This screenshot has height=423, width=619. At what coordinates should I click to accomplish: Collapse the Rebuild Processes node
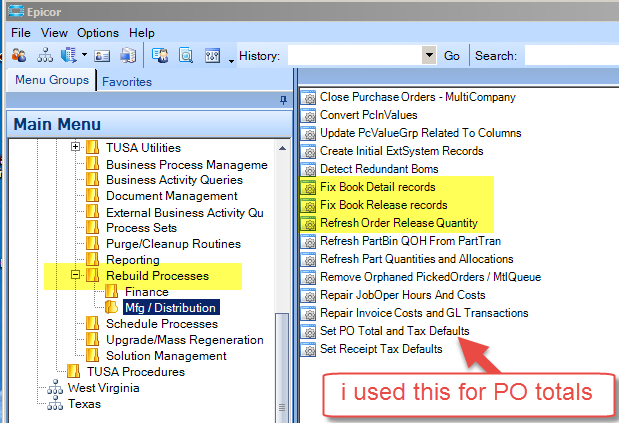click(x=75, y=275)
